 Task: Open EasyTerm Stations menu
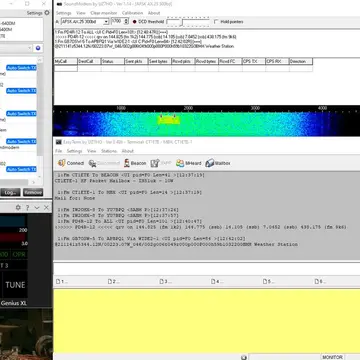click(109, 151)
